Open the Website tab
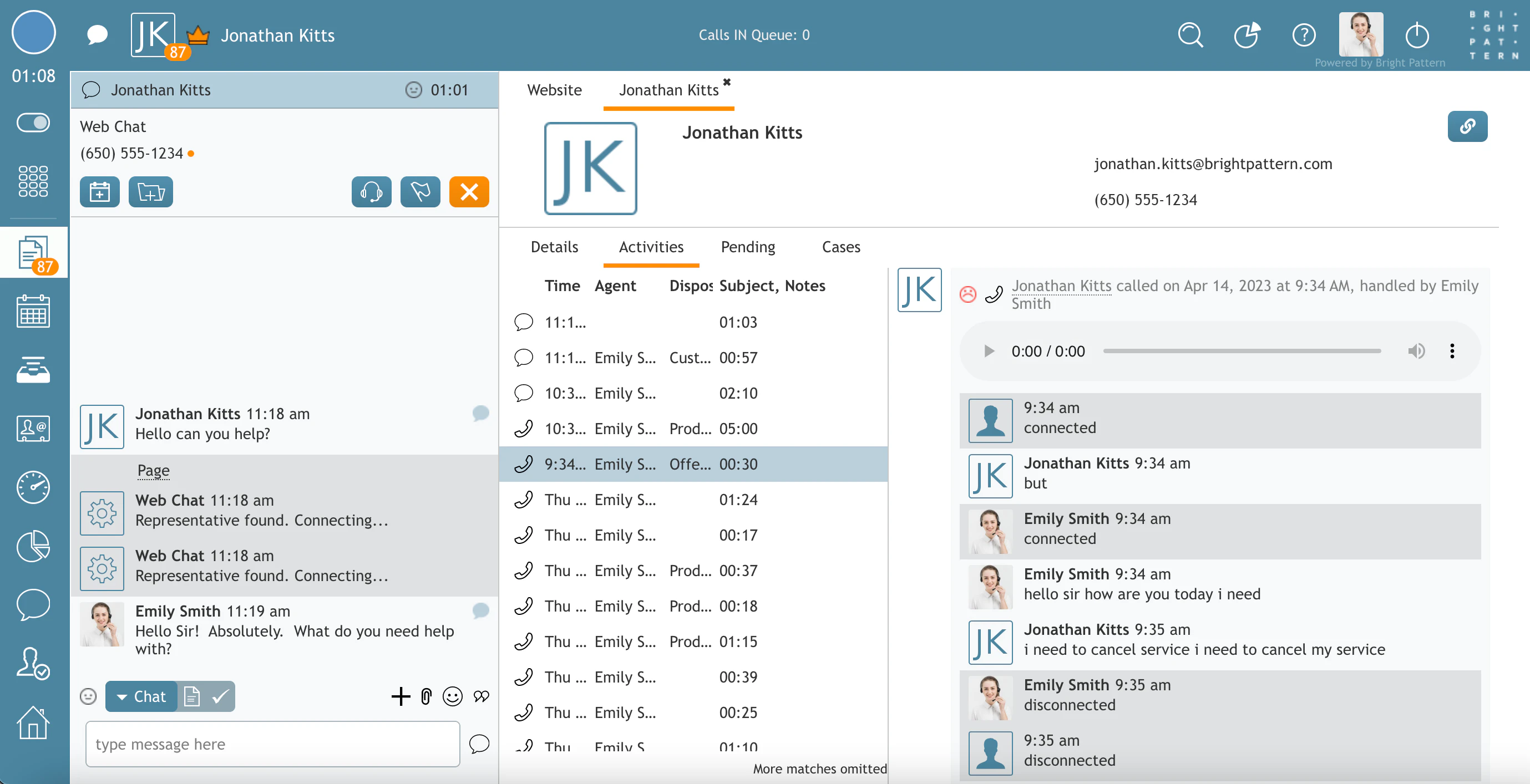1530x784 pixels. pos(554,90)
